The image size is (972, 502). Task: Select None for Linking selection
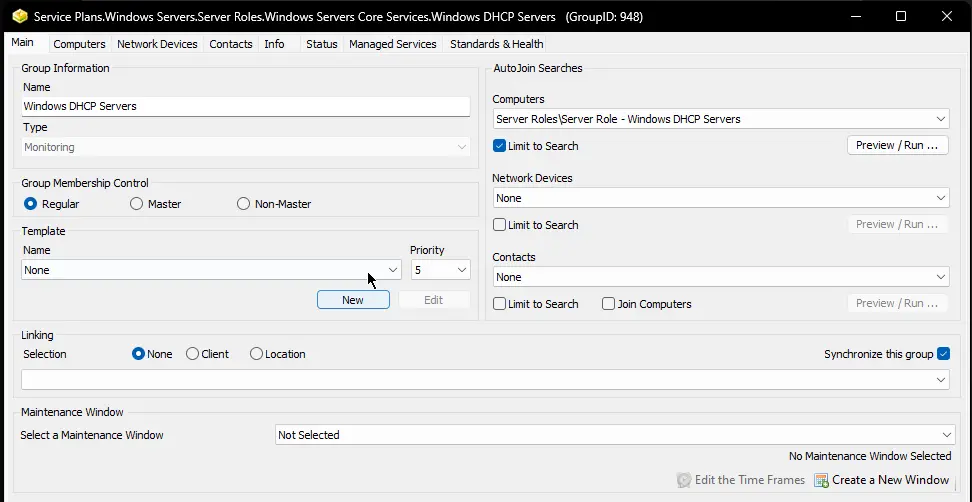pyautogui.click(x=138, y=354)
